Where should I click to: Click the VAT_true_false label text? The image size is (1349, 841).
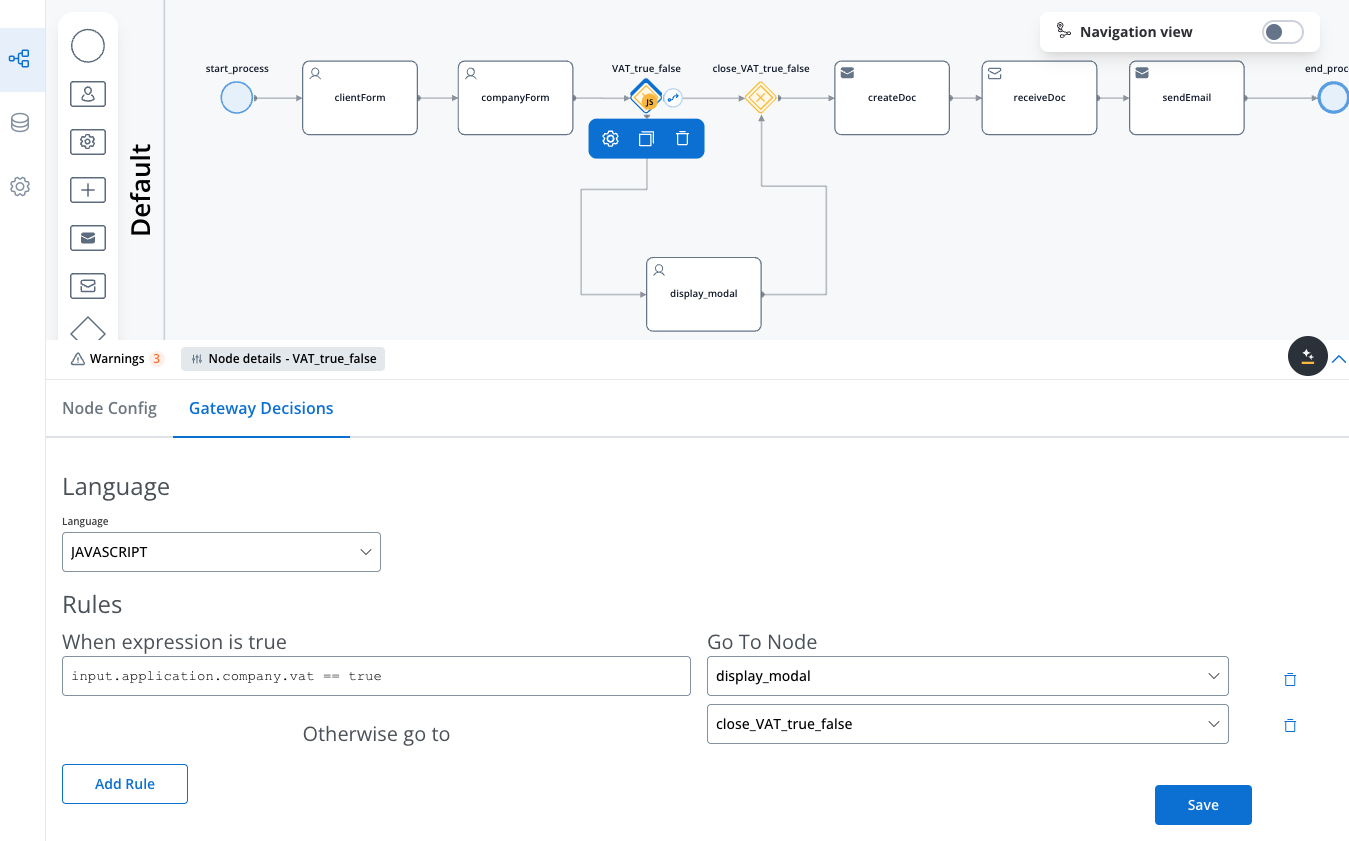click(x=646, y=69)
